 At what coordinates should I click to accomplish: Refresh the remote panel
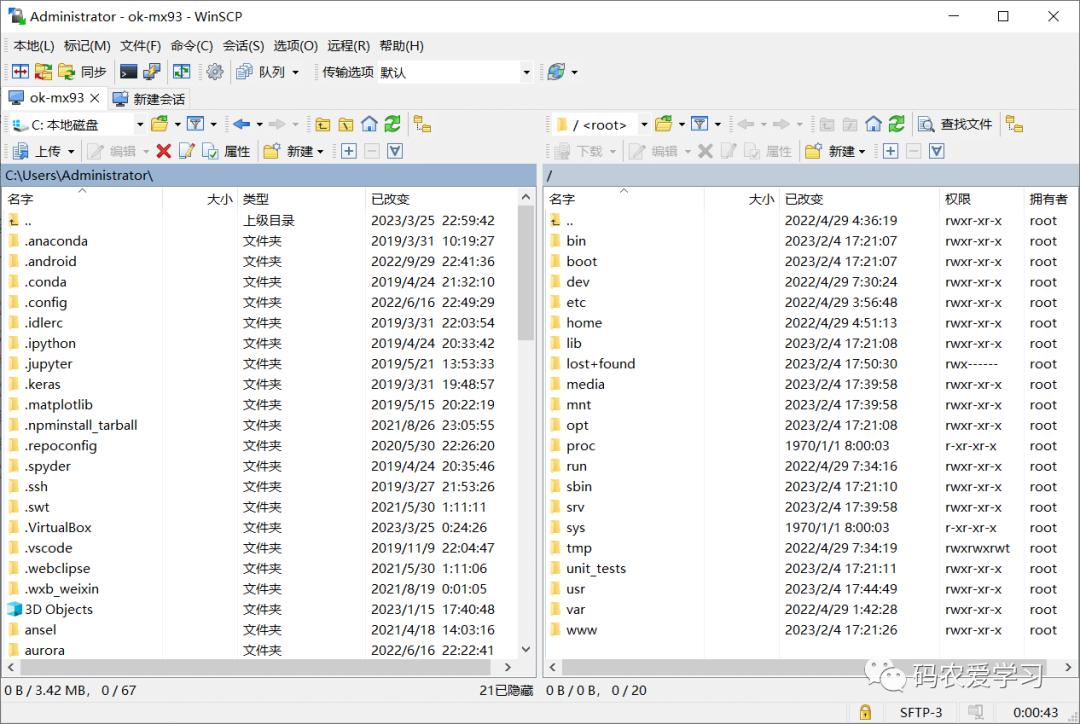tap(897, 124)
